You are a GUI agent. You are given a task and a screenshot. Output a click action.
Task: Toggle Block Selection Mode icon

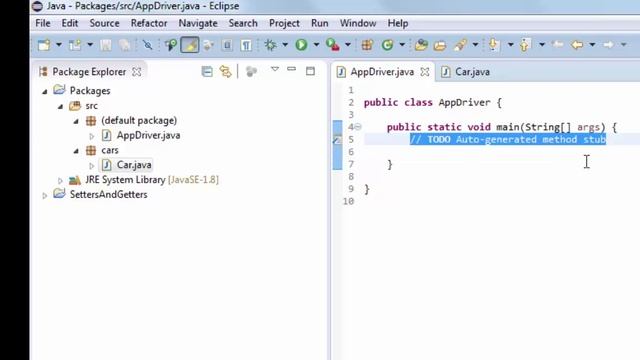[x=227, y=44]
